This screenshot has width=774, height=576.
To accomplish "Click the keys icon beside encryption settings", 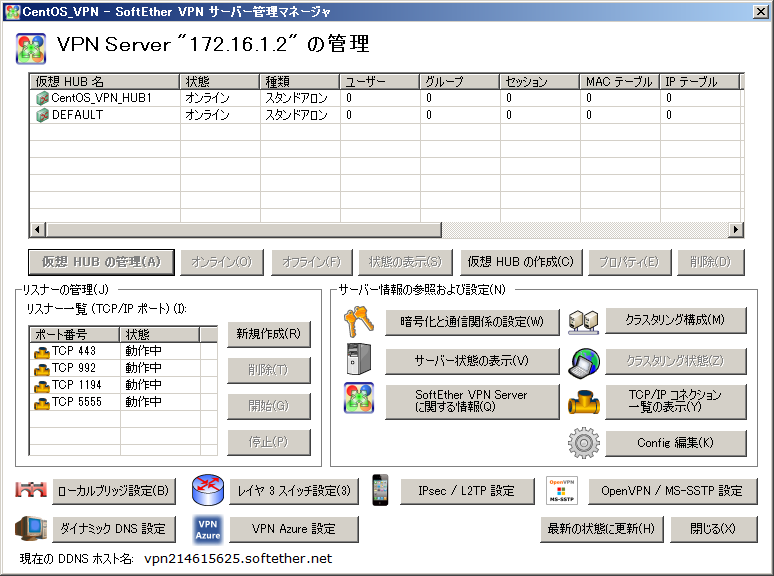I will (x=358, y=321).
